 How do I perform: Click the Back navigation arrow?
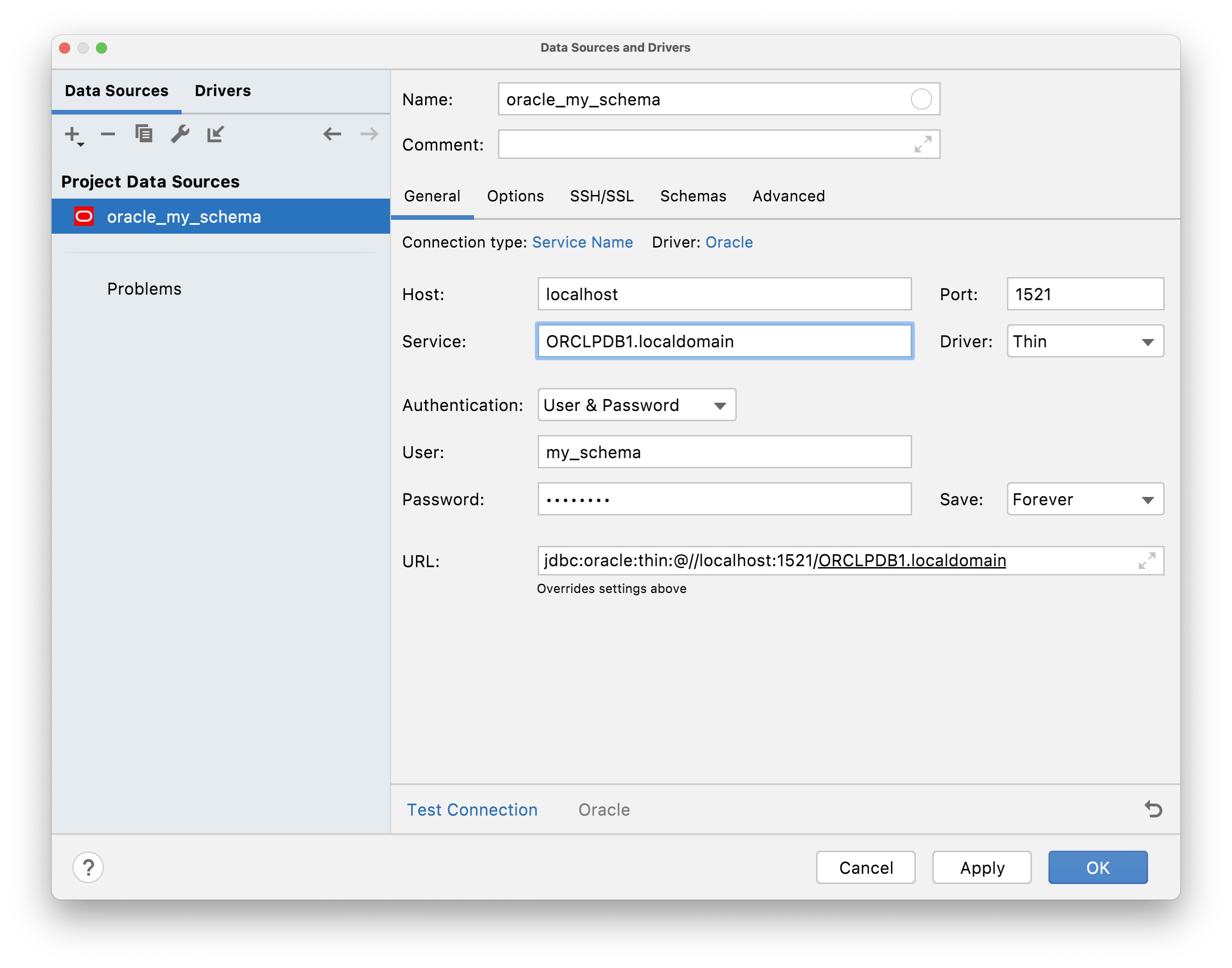click(x=332, y=134)
